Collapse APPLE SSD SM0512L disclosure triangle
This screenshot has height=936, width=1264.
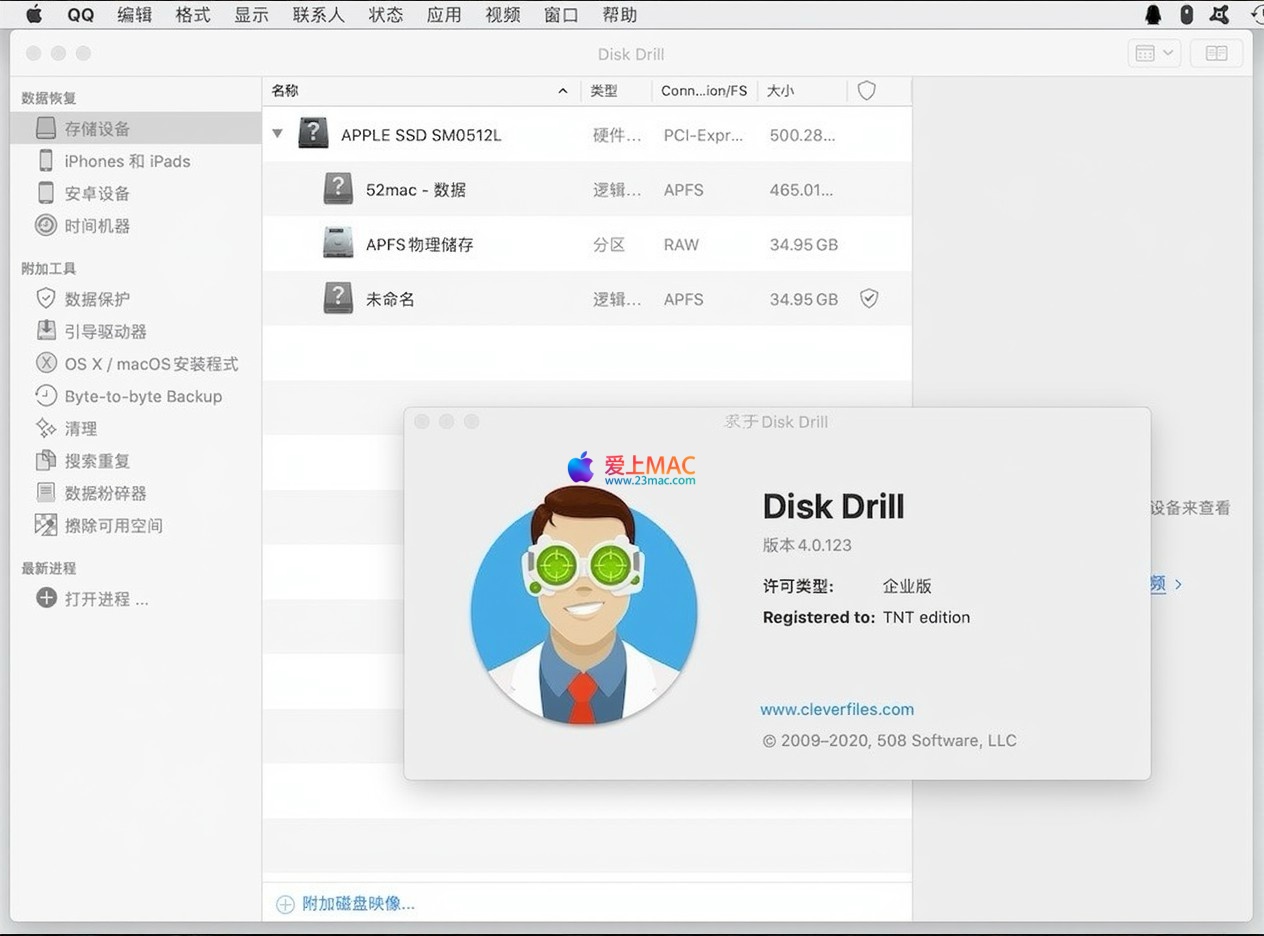(x=278, y=134)
